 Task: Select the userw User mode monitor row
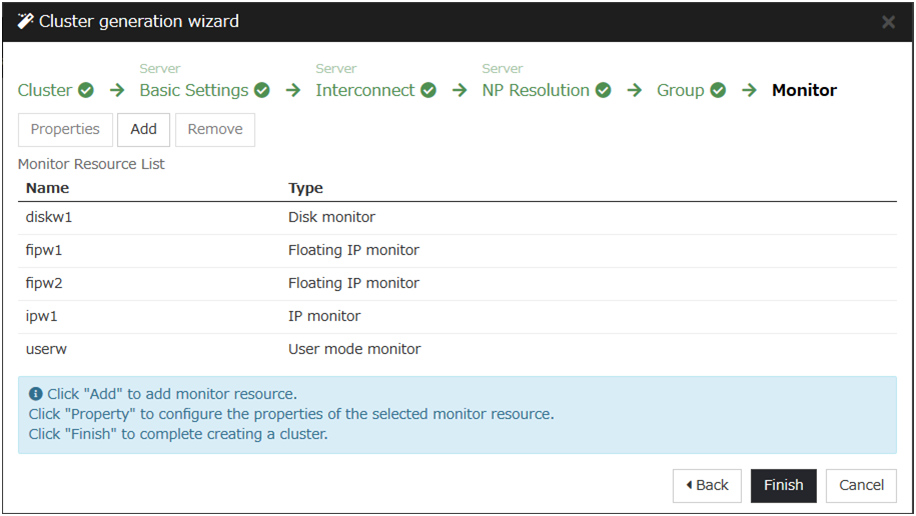coord(457,349)
